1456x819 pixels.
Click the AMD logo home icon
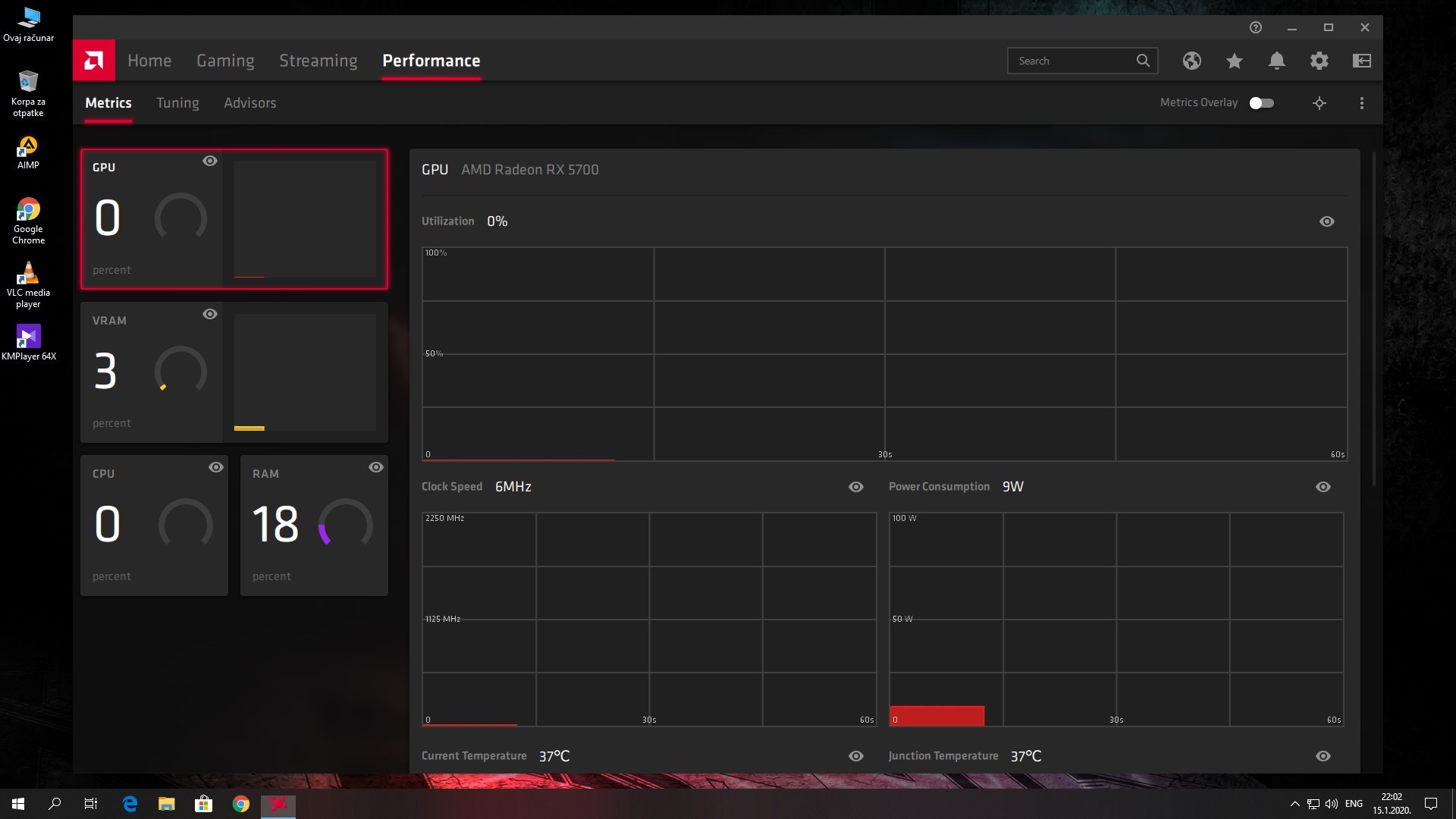[x=94, y=60]
